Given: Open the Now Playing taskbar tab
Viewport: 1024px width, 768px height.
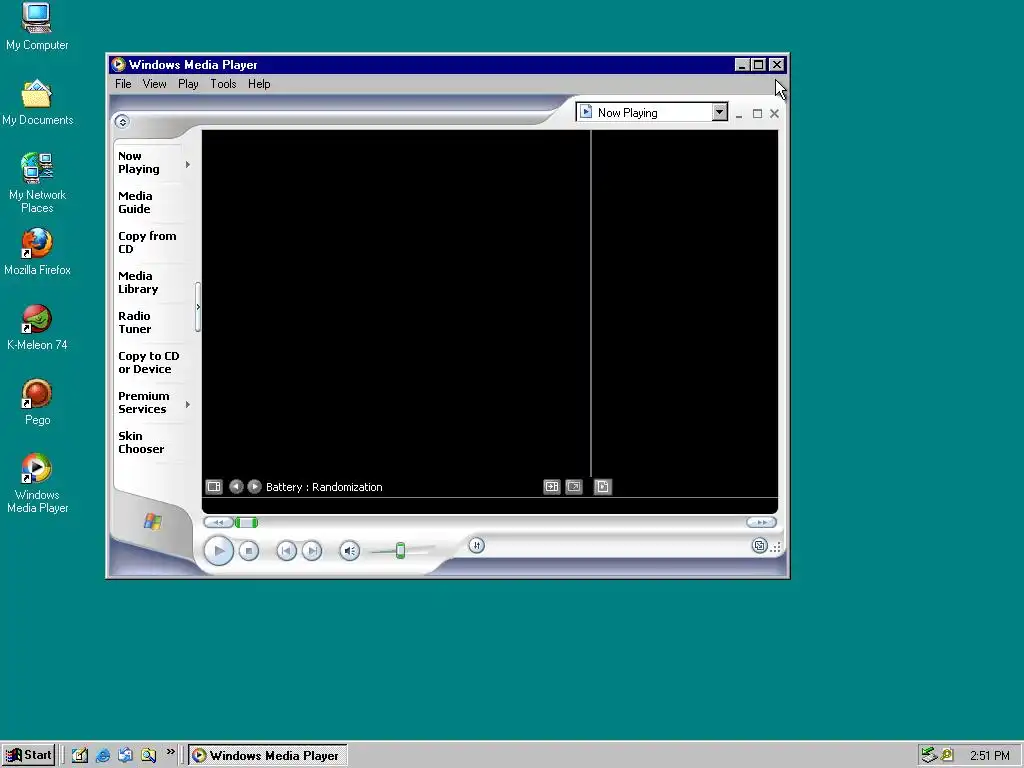Looking at the screenshot, I should pyautogui.click(x=138, y=163).
